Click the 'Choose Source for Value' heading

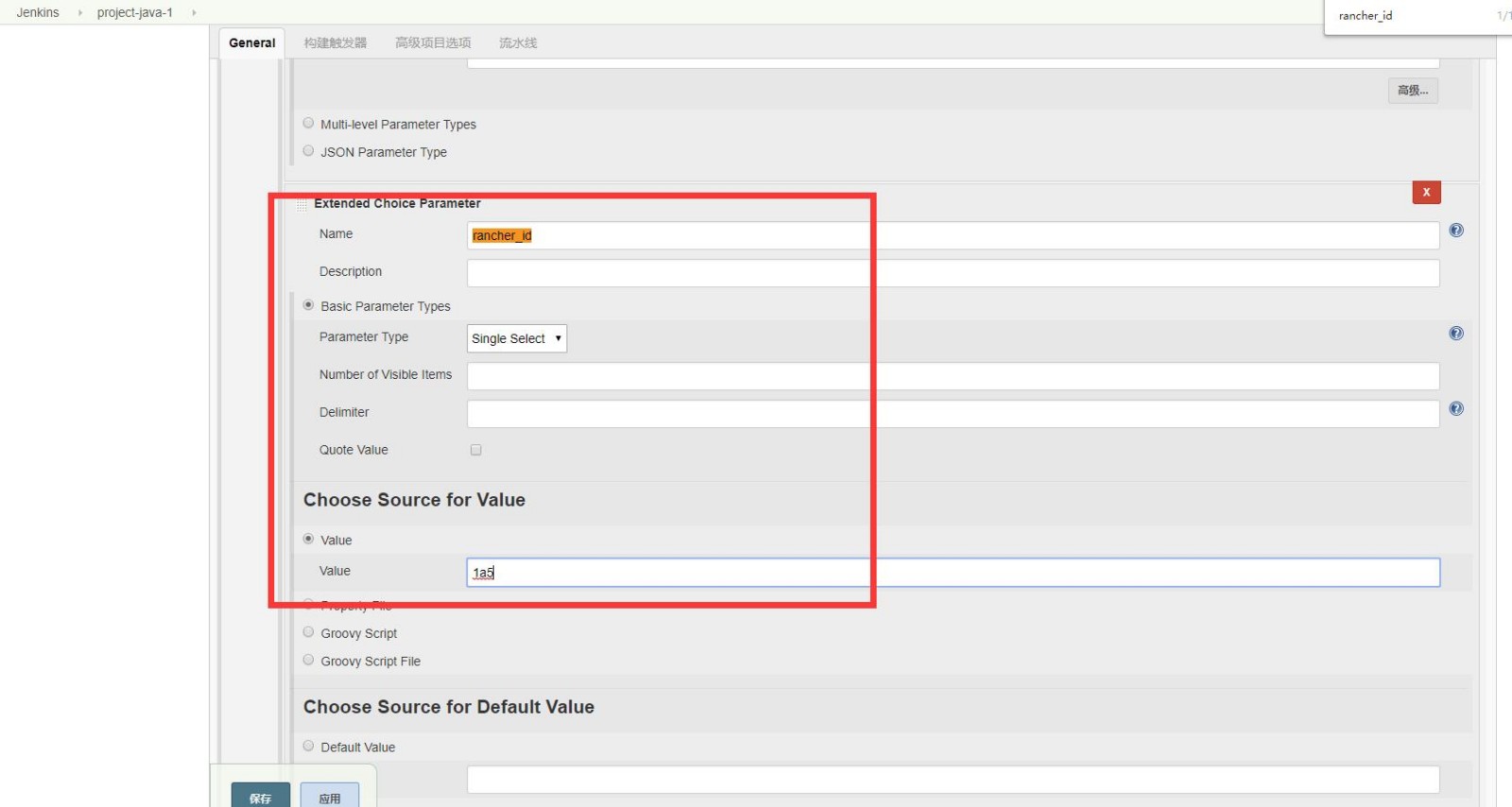click(414, 500)
